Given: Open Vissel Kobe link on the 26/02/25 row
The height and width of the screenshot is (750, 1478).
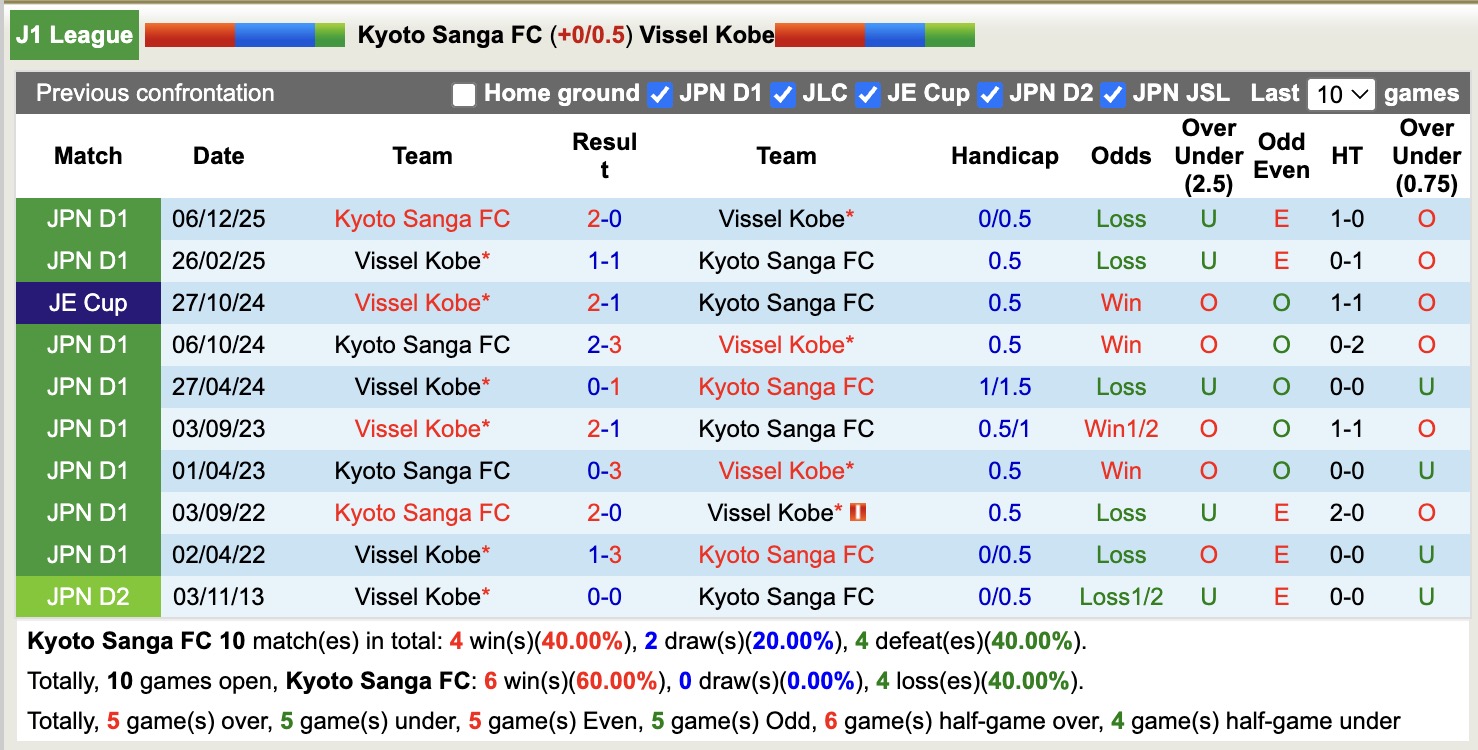Looking at the screenshot, I should click(420, 260).
